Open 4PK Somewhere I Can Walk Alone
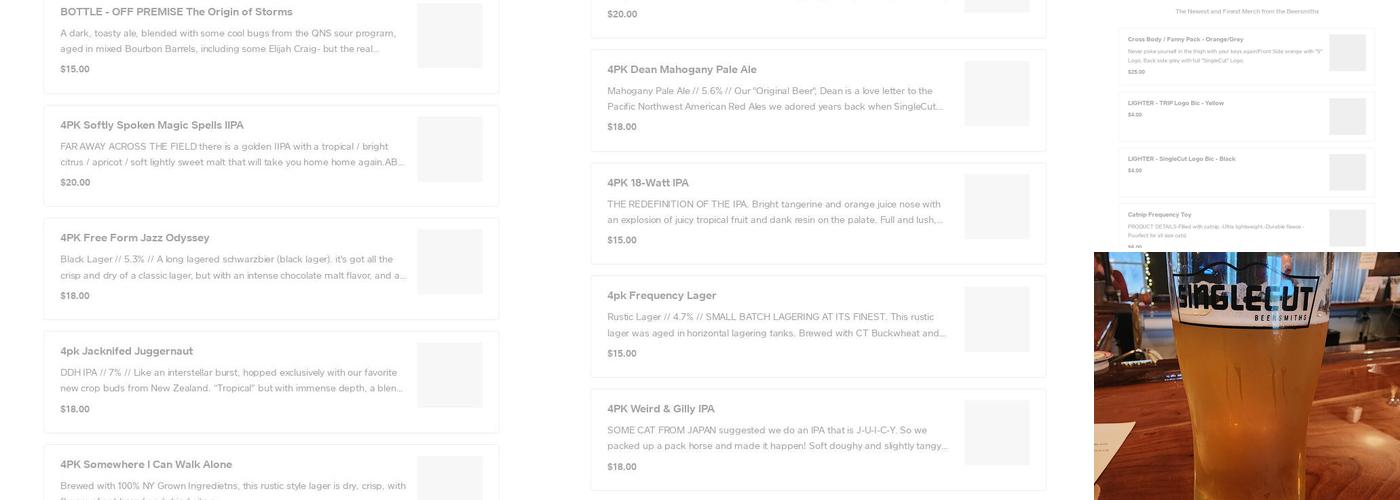The width and height of the screenshot is (1400, 500). [146, 464]
